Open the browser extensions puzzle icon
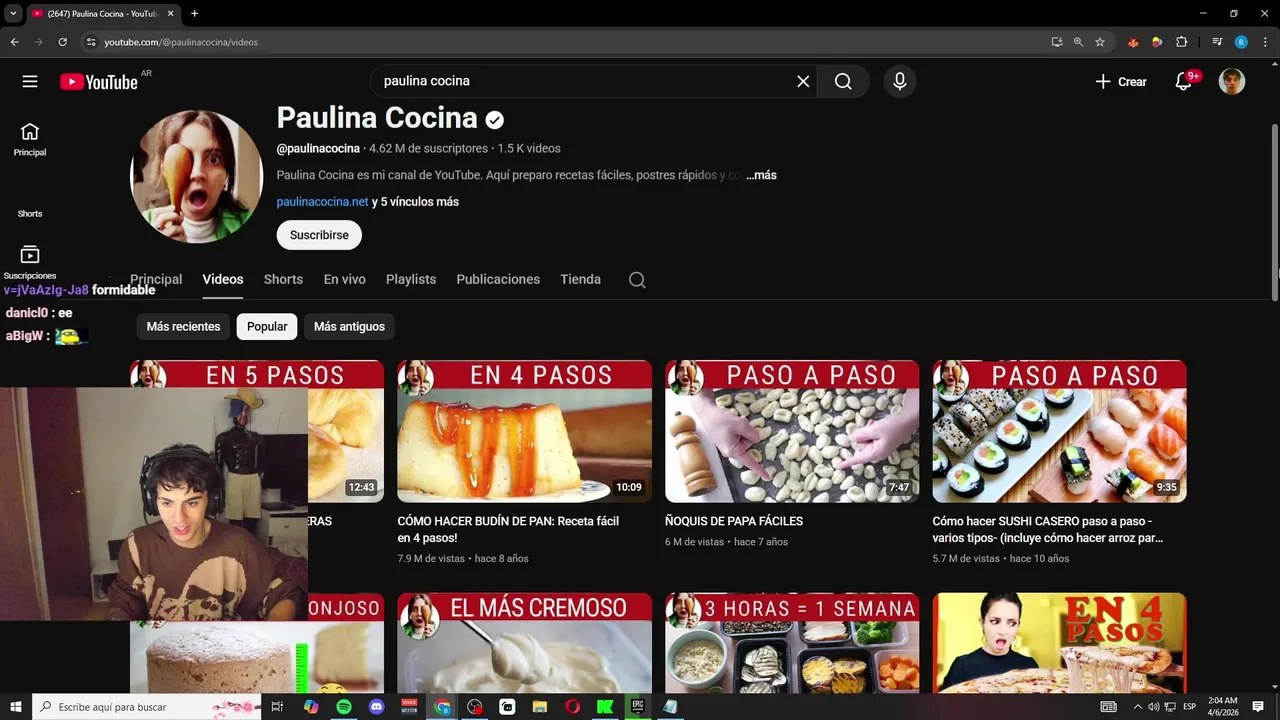The width and height of the screenshot is (1280, 720). [1181, 42]
